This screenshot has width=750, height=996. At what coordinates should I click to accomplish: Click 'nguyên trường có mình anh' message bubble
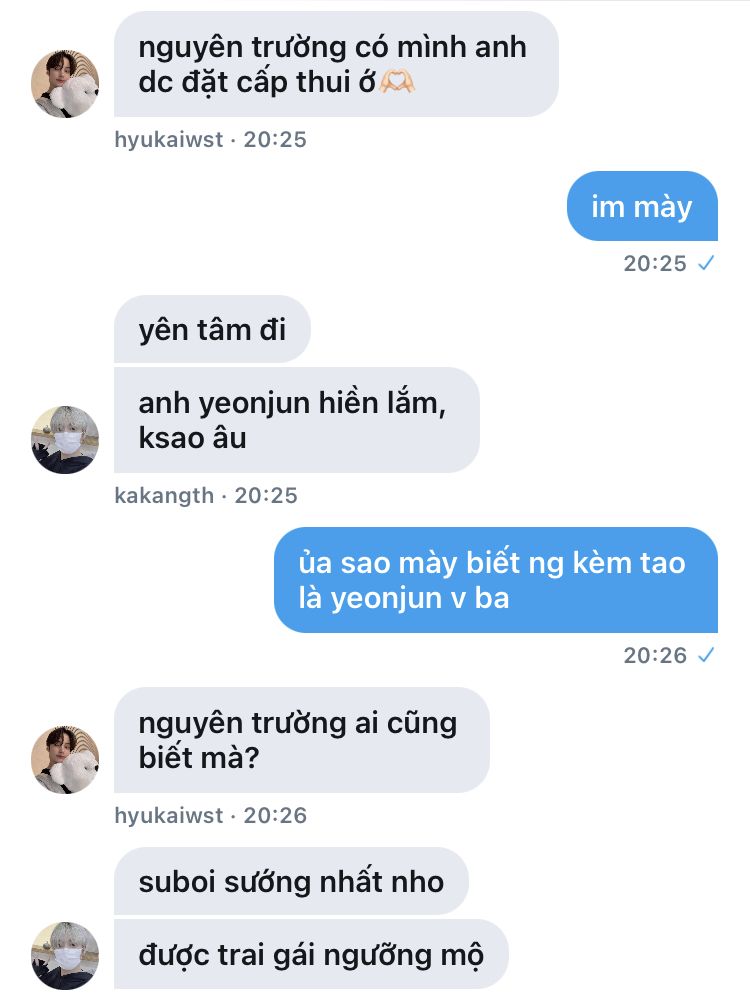pyautogui.click(x=336, y=64)
